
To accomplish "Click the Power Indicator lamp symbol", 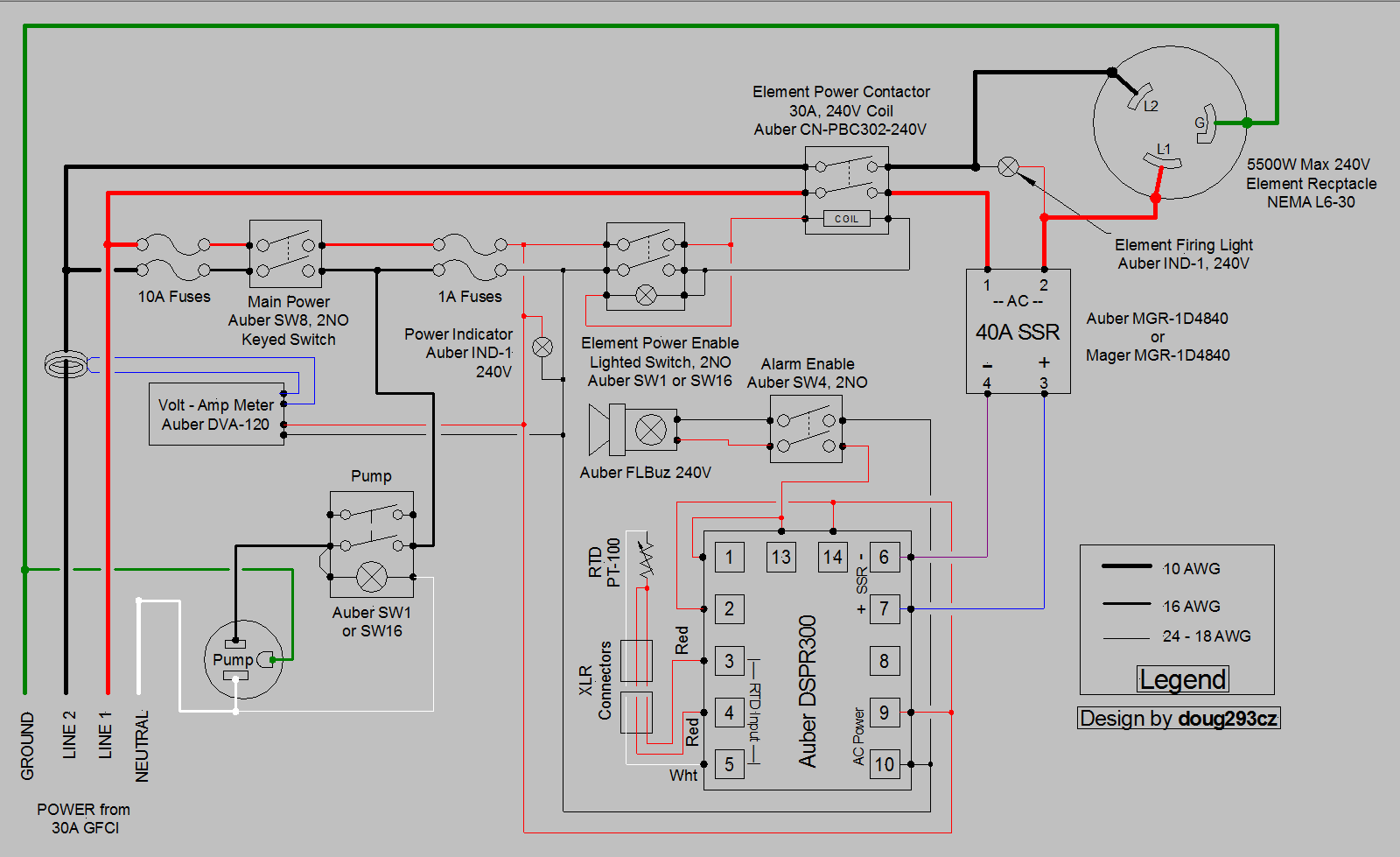I will coord(542,347).
